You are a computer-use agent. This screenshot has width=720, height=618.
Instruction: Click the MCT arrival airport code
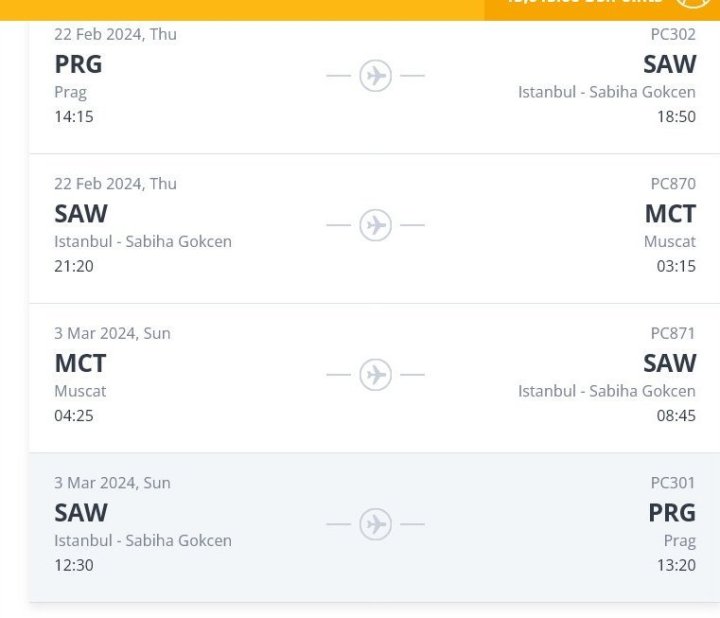670,214
